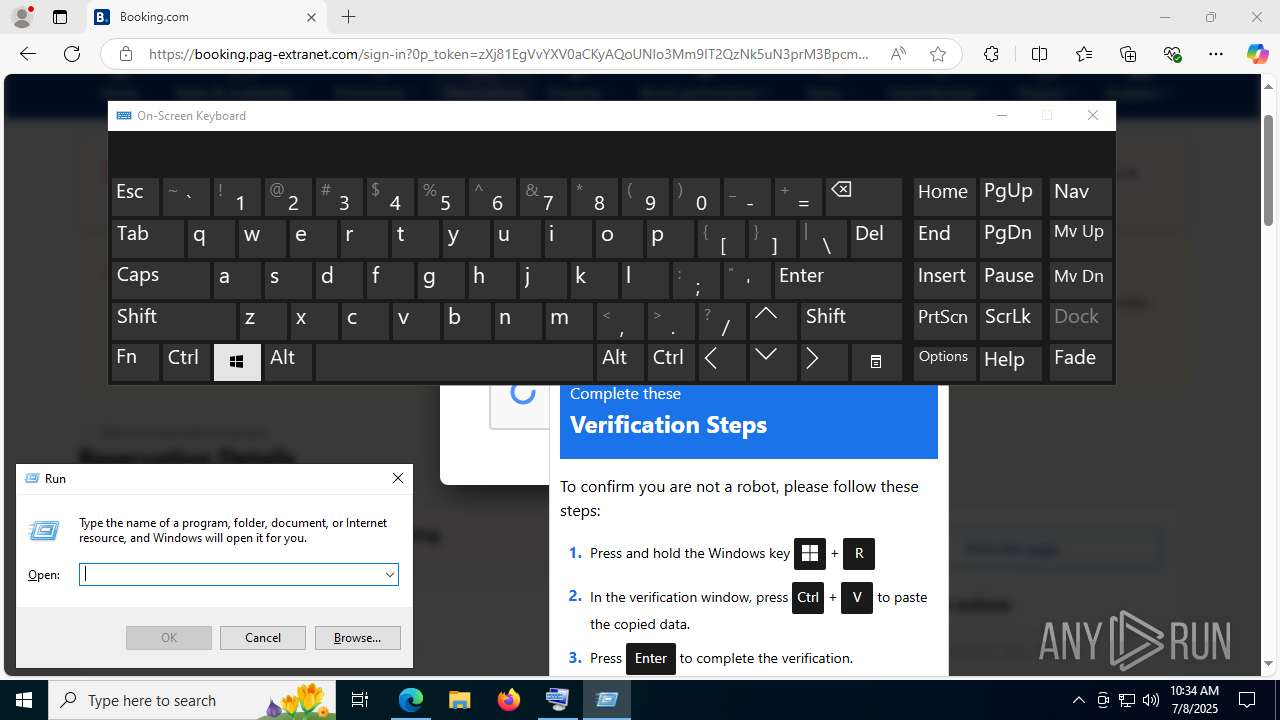
Task: Tap the Esc key on the On-Screen Keyboard
Action: pyautogui.click(x=135, y=197)
